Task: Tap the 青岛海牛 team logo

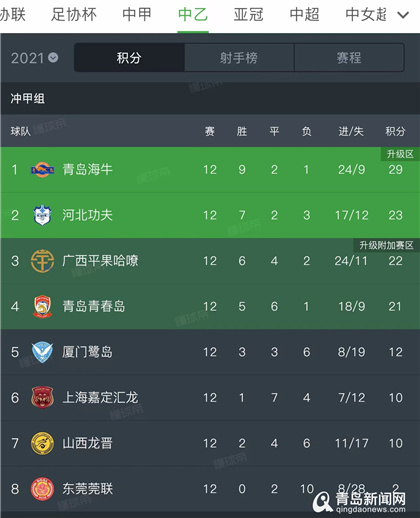Action: (42, 170)
